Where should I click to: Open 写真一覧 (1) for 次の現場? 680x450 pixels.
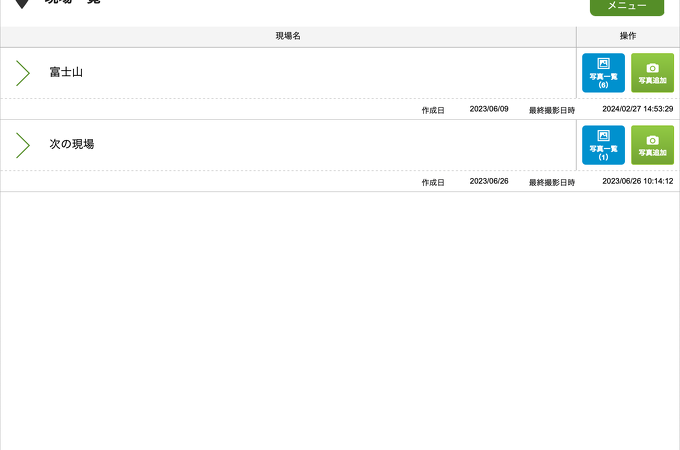tap(603, 145)
